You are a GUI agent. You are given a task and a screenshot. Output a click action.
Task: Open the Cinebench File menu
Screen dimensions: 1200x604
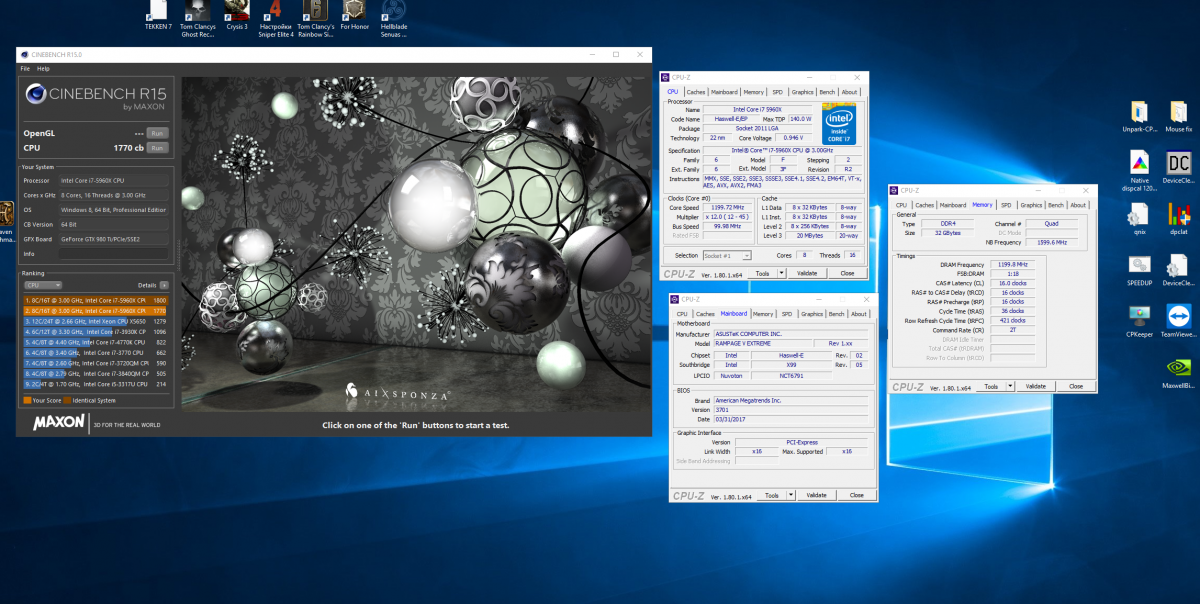click(x=26, y=69)
